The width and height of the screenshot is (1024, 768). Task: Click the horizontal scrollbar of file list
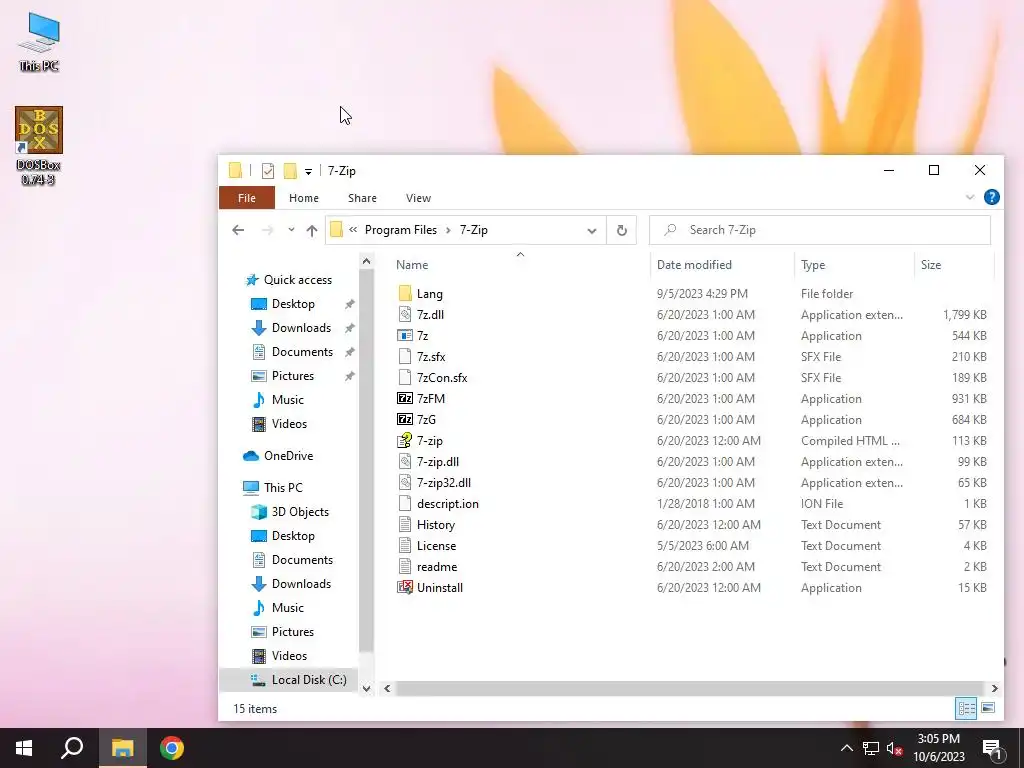[x=690, y=688]
